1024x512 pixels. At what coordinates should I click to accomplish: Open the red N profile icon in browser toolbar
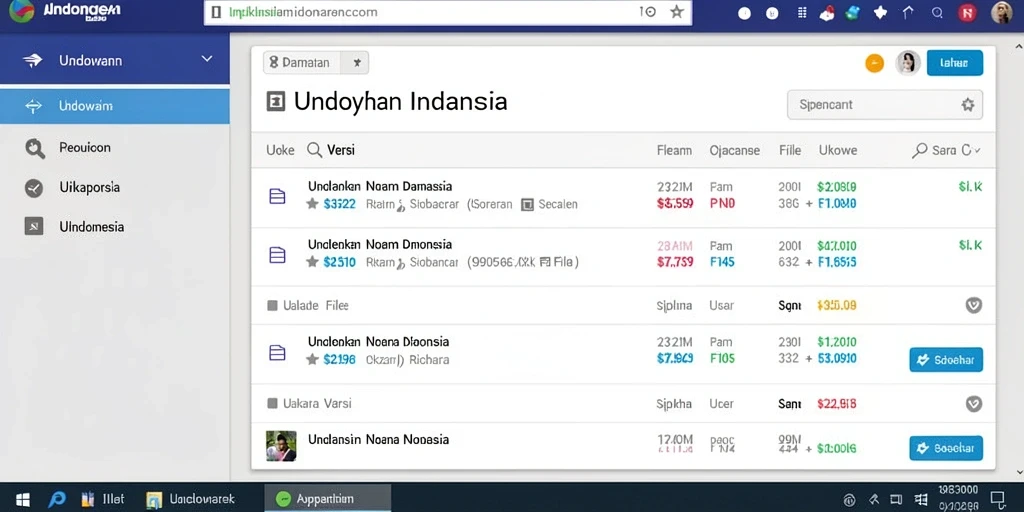967,12
